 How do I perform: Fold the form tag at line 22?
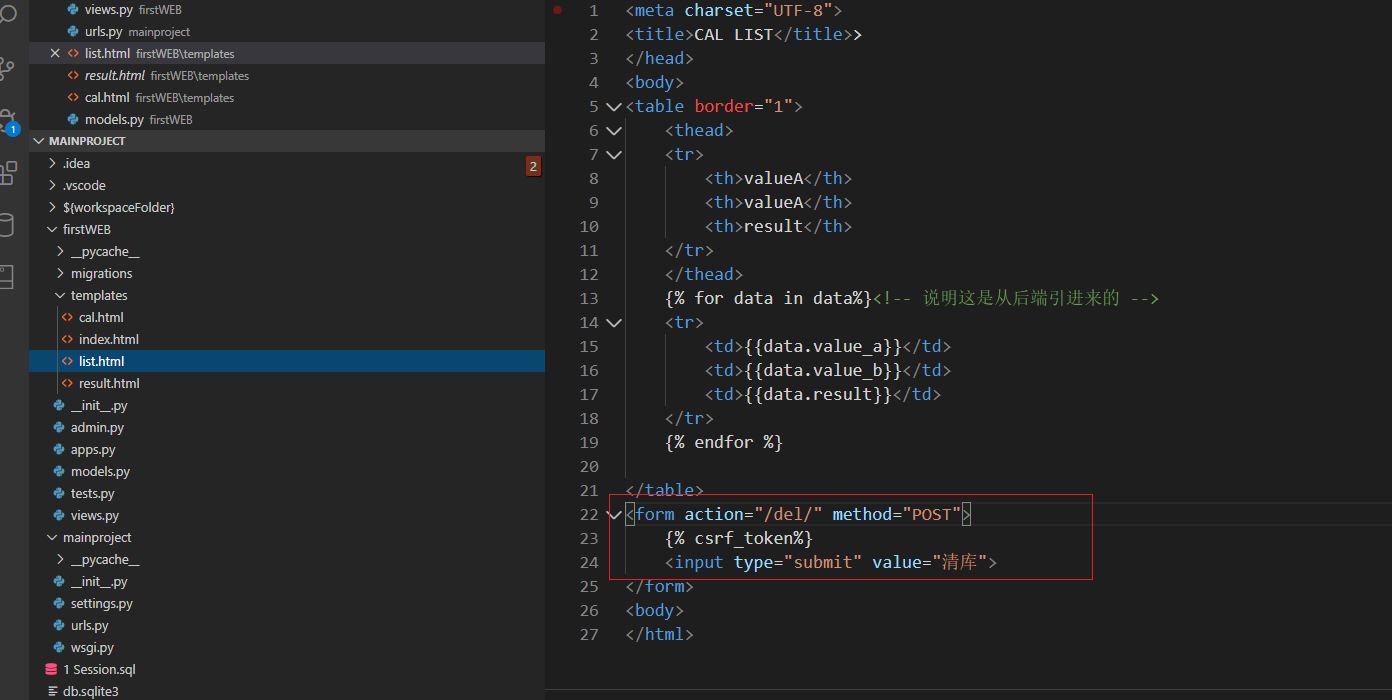(614, 514)
